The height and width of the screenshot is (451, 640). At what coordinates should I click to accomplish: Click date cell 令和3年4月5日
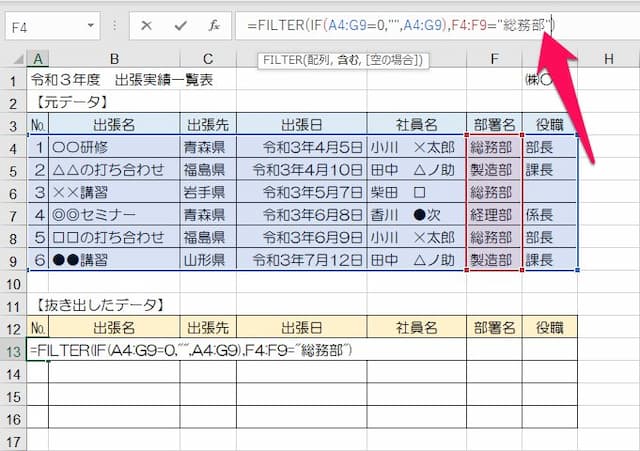click(x=302, y=147)
